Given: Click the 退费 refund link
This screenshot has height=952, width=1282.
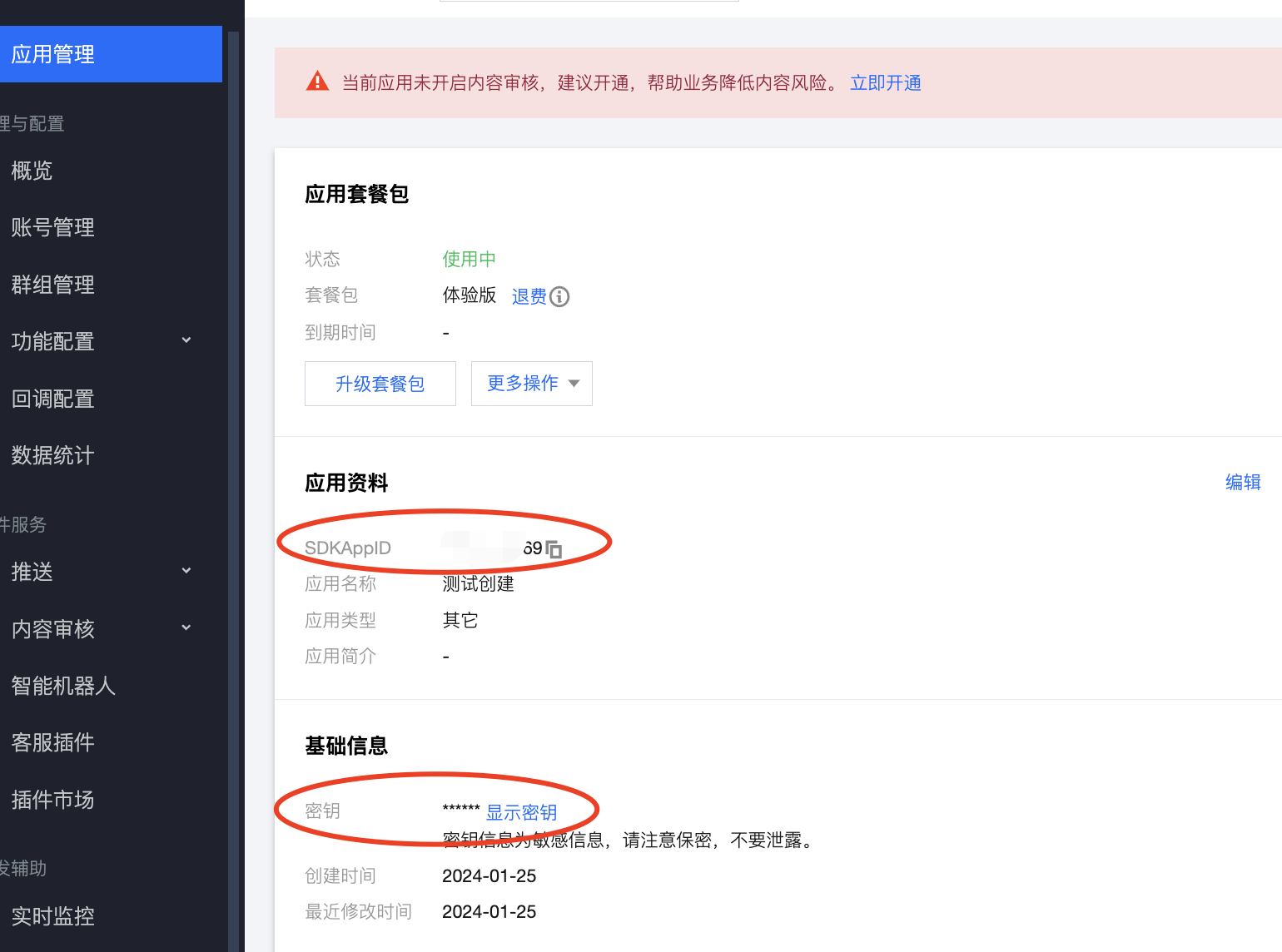Looking at the screenshot, I should (x=529, y=296).
